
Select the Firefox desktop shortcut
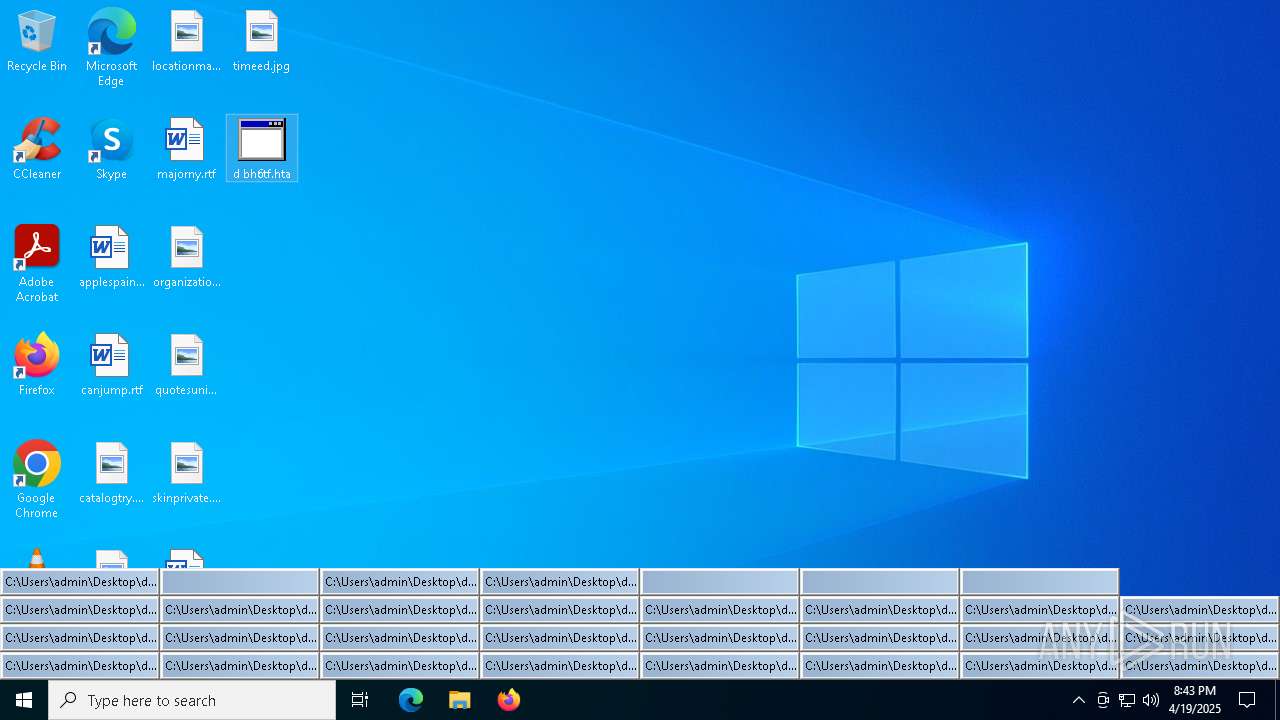(37, 365)
